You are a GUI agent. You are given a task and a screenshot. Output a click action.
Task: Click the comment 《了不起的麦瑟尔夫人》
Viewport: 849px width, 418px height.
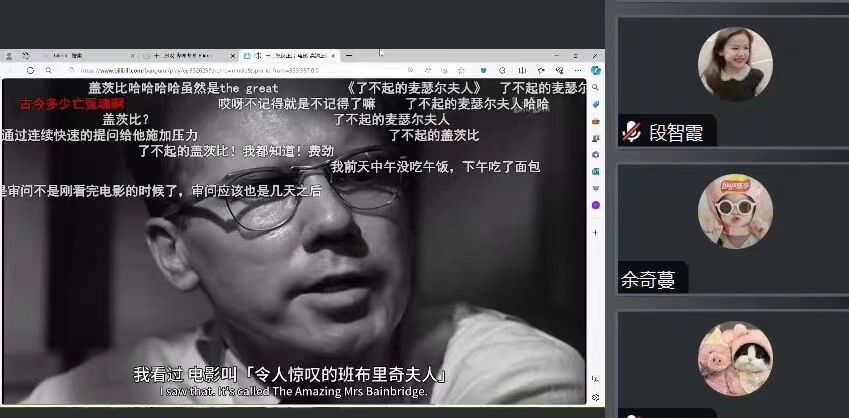[x=414, y=87]
